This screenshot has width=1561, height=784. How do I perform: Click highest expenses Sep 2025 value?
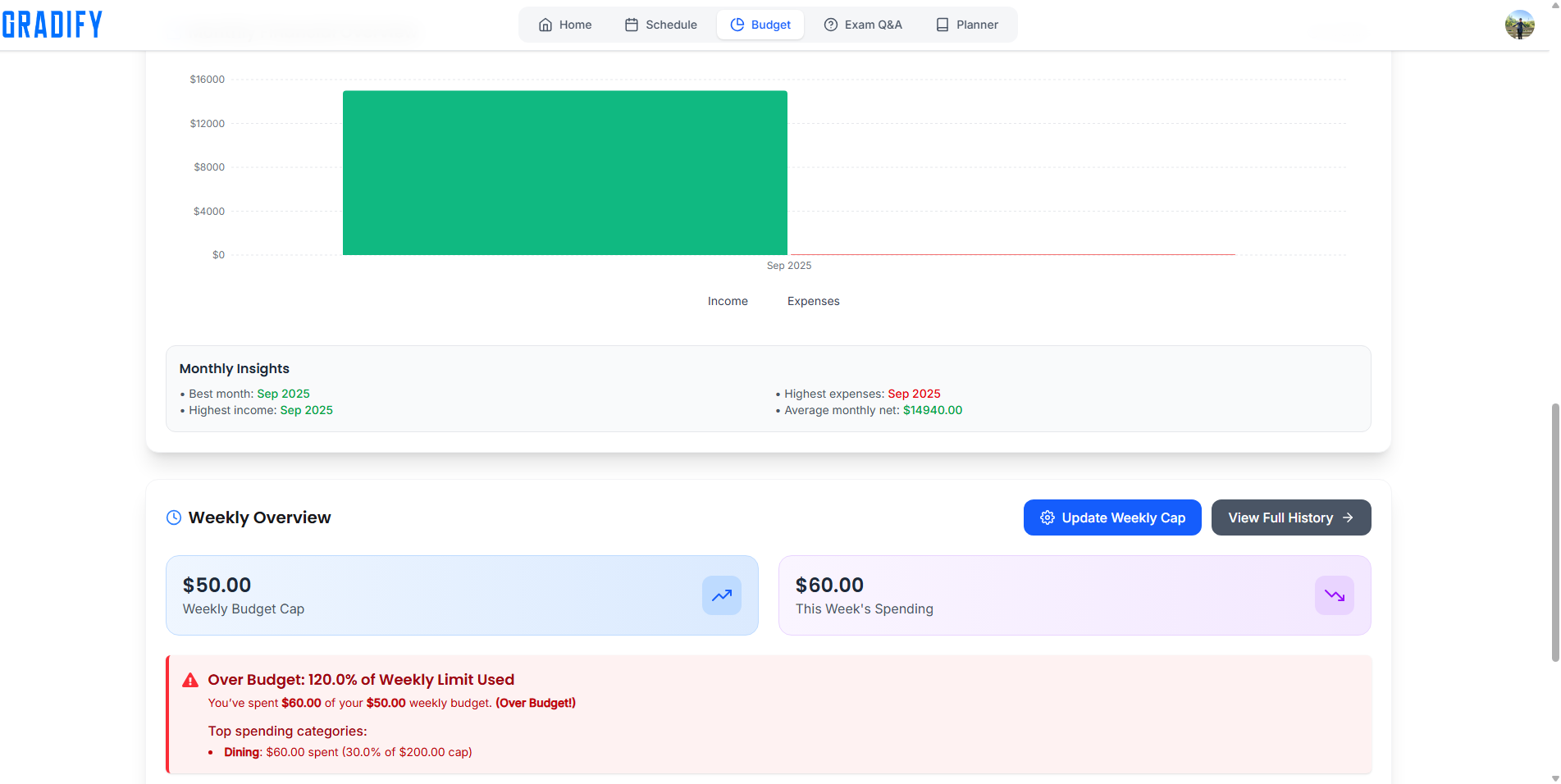point(914,394)
